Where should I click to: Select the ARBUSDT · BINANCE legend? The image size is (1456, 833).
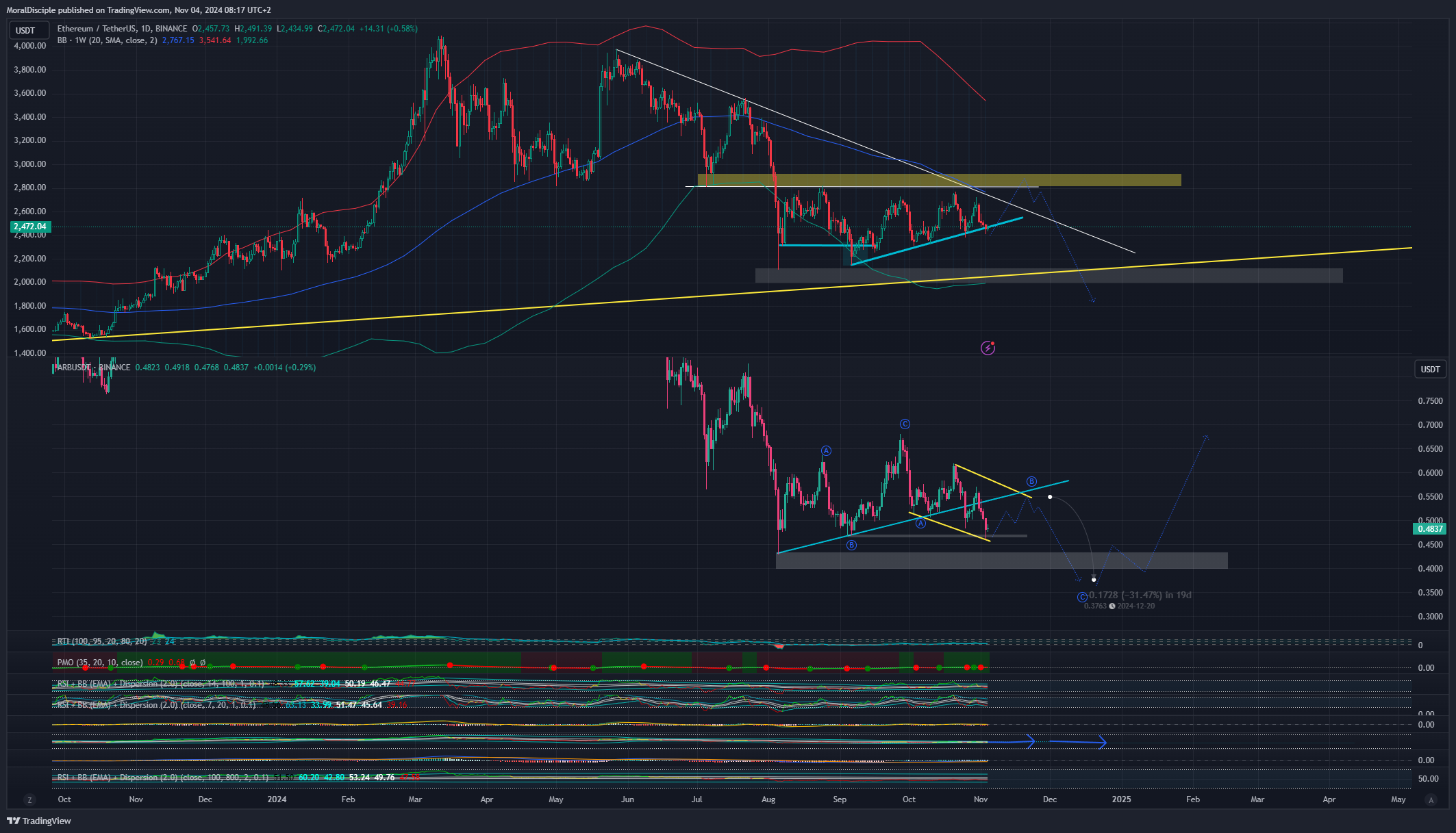94,368
